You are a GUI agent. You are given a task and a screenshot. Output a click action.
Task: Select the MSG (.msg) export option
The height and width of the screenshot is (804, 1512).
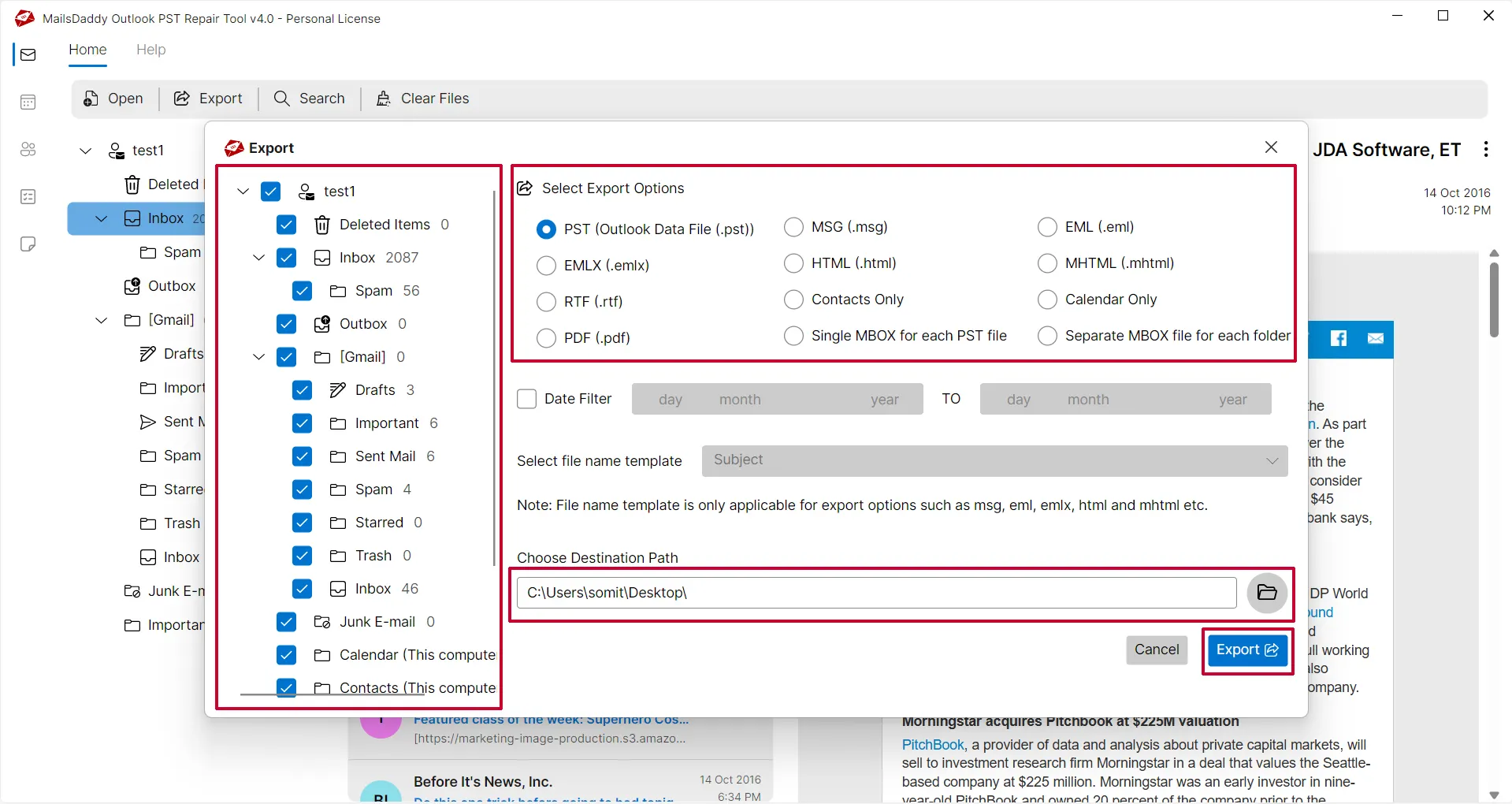pos(793,227)
